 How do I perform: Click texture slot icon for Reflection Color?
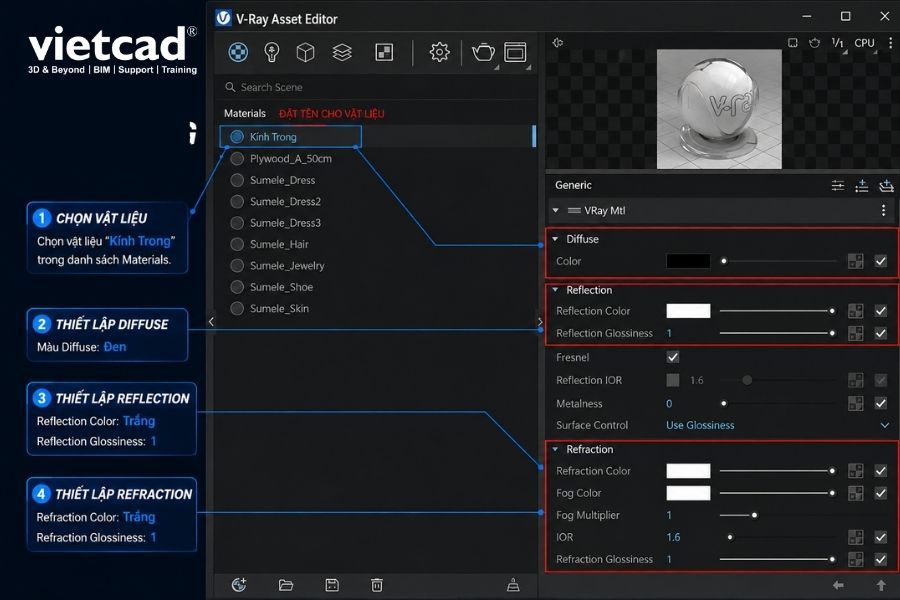(x=855, y=311)
